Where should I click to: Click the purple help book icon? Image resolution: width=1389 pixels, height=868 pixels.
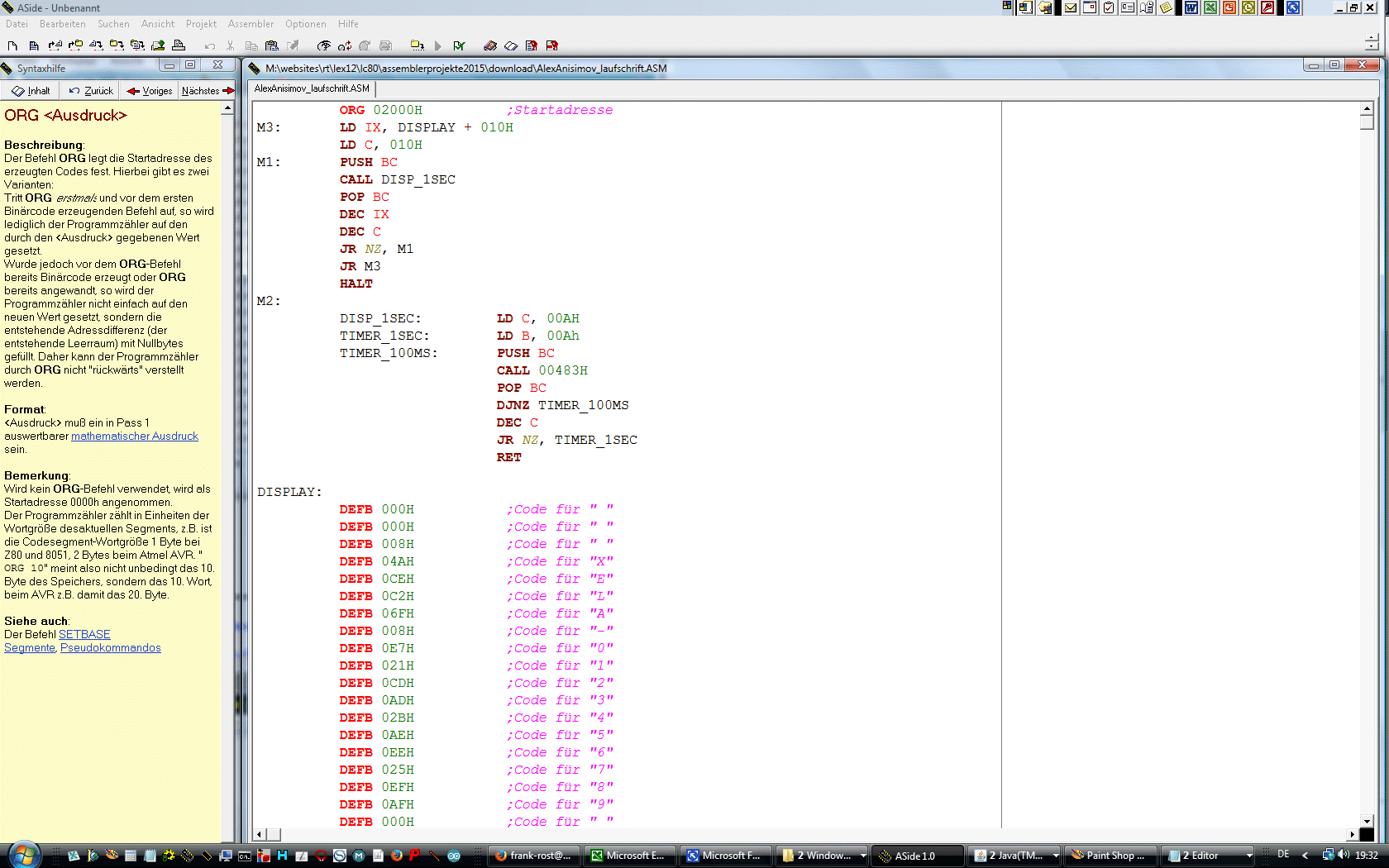[x=490, y=45]
